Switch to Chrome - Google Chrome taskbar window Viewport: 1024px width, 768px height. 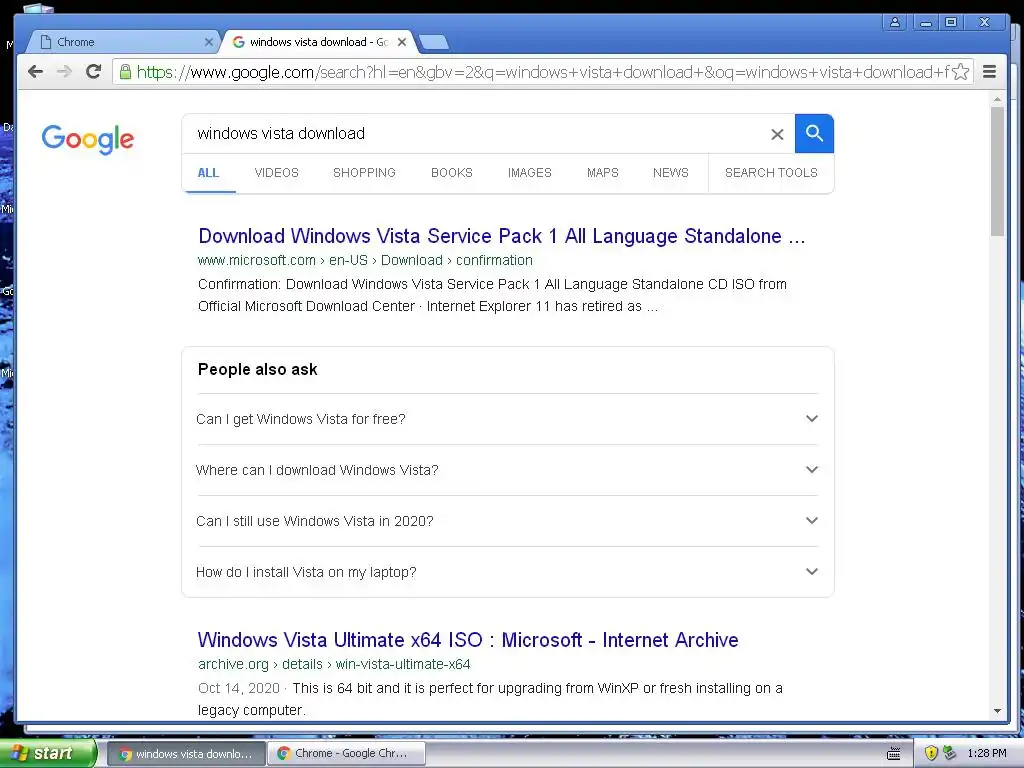345,754
